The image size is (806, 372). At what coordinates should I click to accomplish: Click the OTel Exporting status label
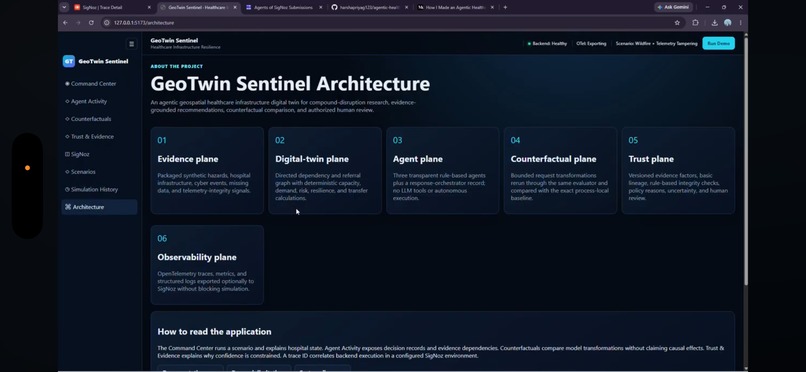click(x=591, y=44)
